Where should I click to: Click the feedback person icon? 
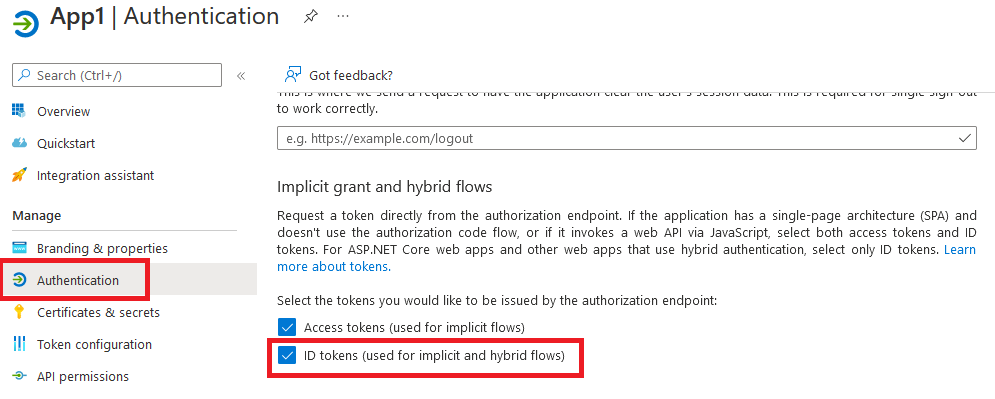pos(292,75)
